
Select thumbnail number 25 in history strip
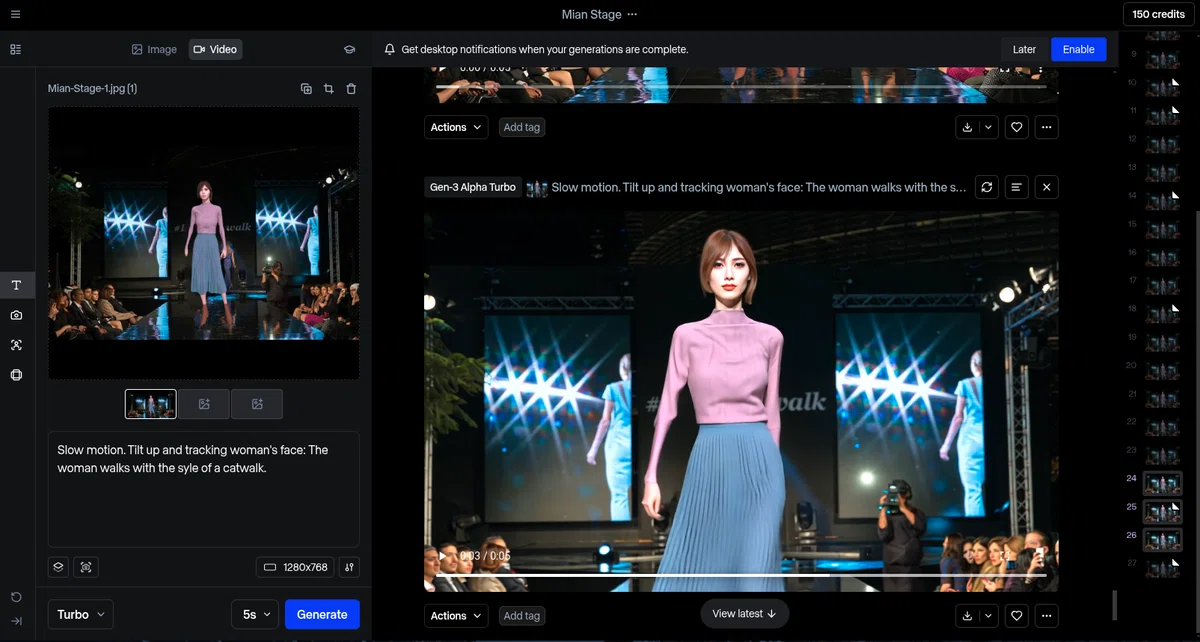tap(1162, 511)
